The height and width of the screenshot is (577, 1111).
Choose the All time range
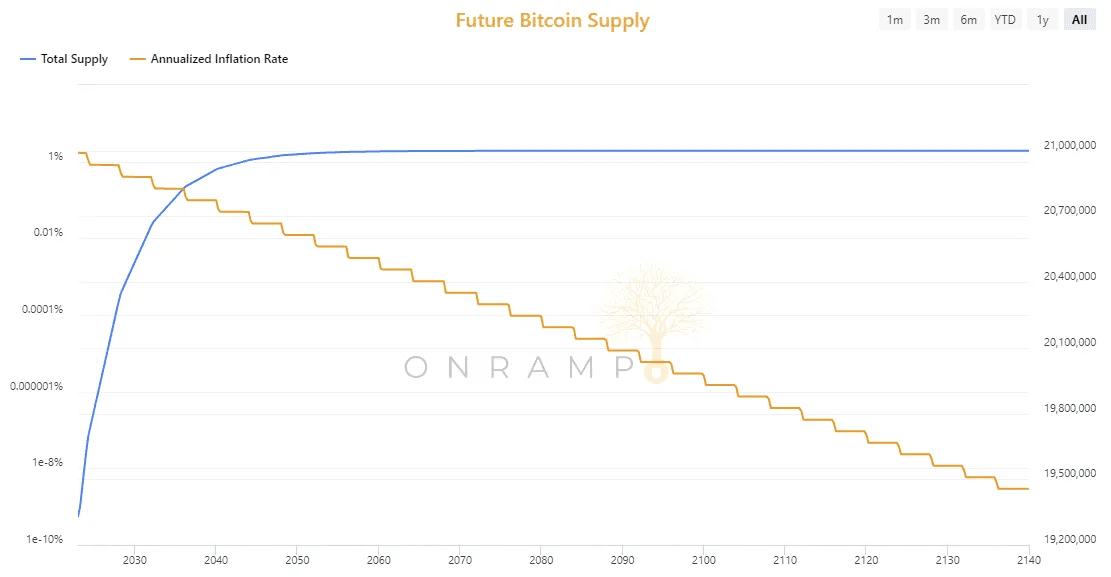[x=1079, y=20]
